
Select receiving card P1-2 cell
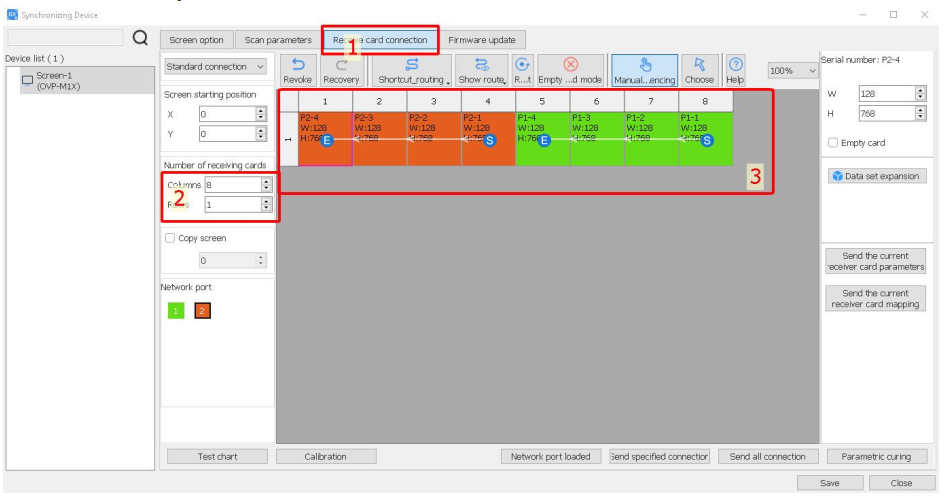pyautogui.click(x=651, y=139)
